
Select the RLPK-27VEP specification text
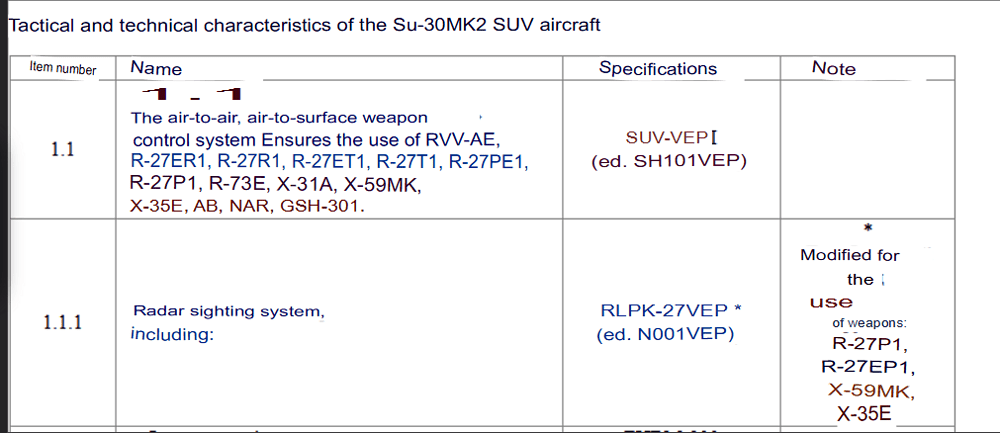(667, 311)
